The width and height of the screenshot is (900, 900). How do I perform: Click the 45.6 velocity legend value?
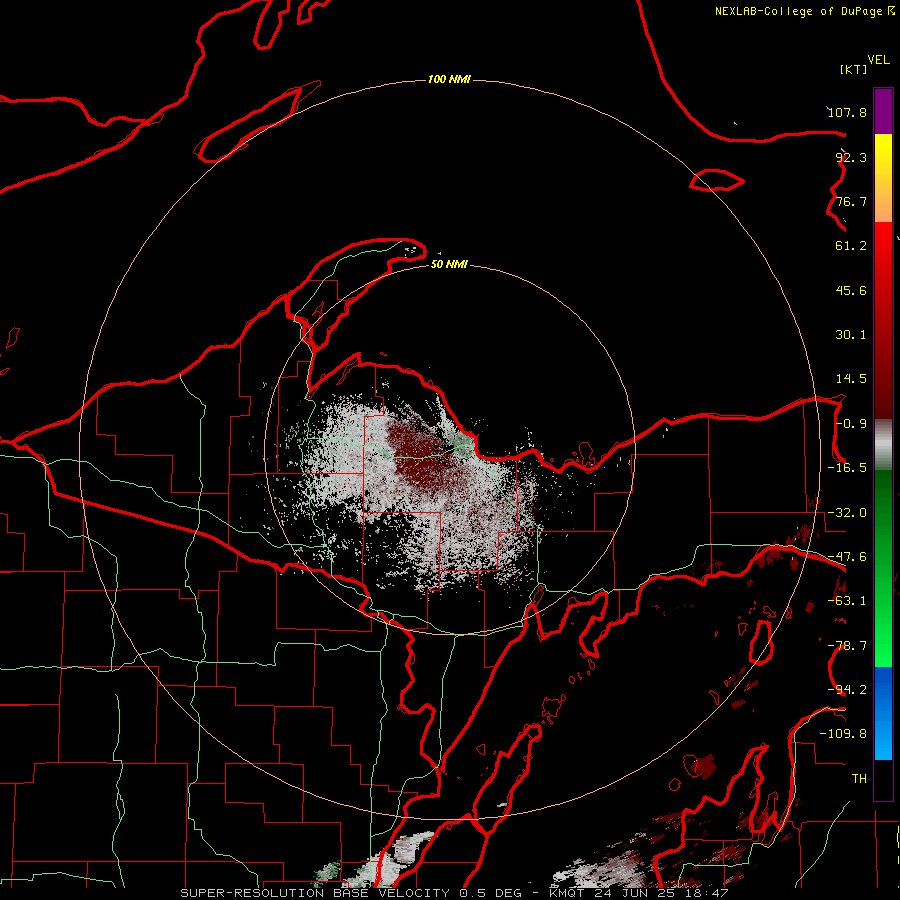point(851,290)
